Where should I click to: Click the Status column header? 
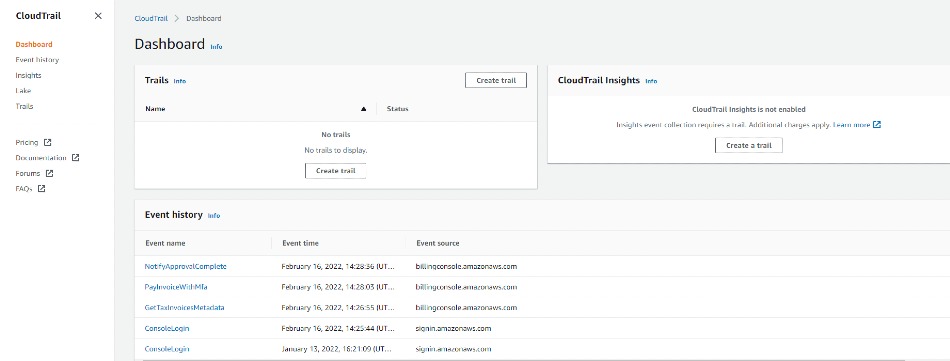[397, 109]
